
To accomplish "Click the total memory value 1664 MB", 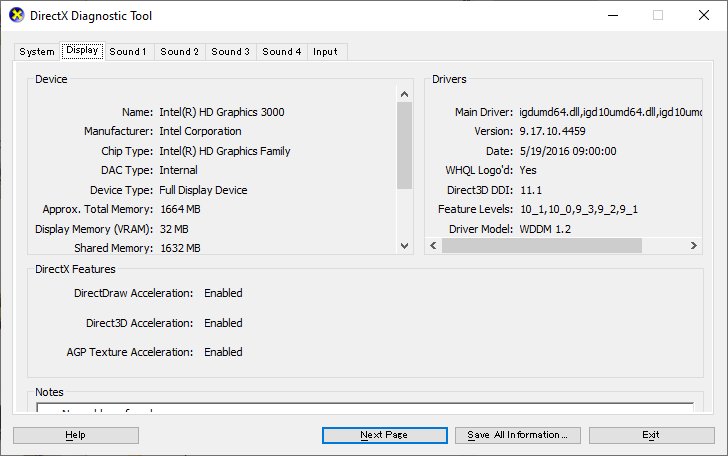I will pyautogui.click(x=180, y=209).
